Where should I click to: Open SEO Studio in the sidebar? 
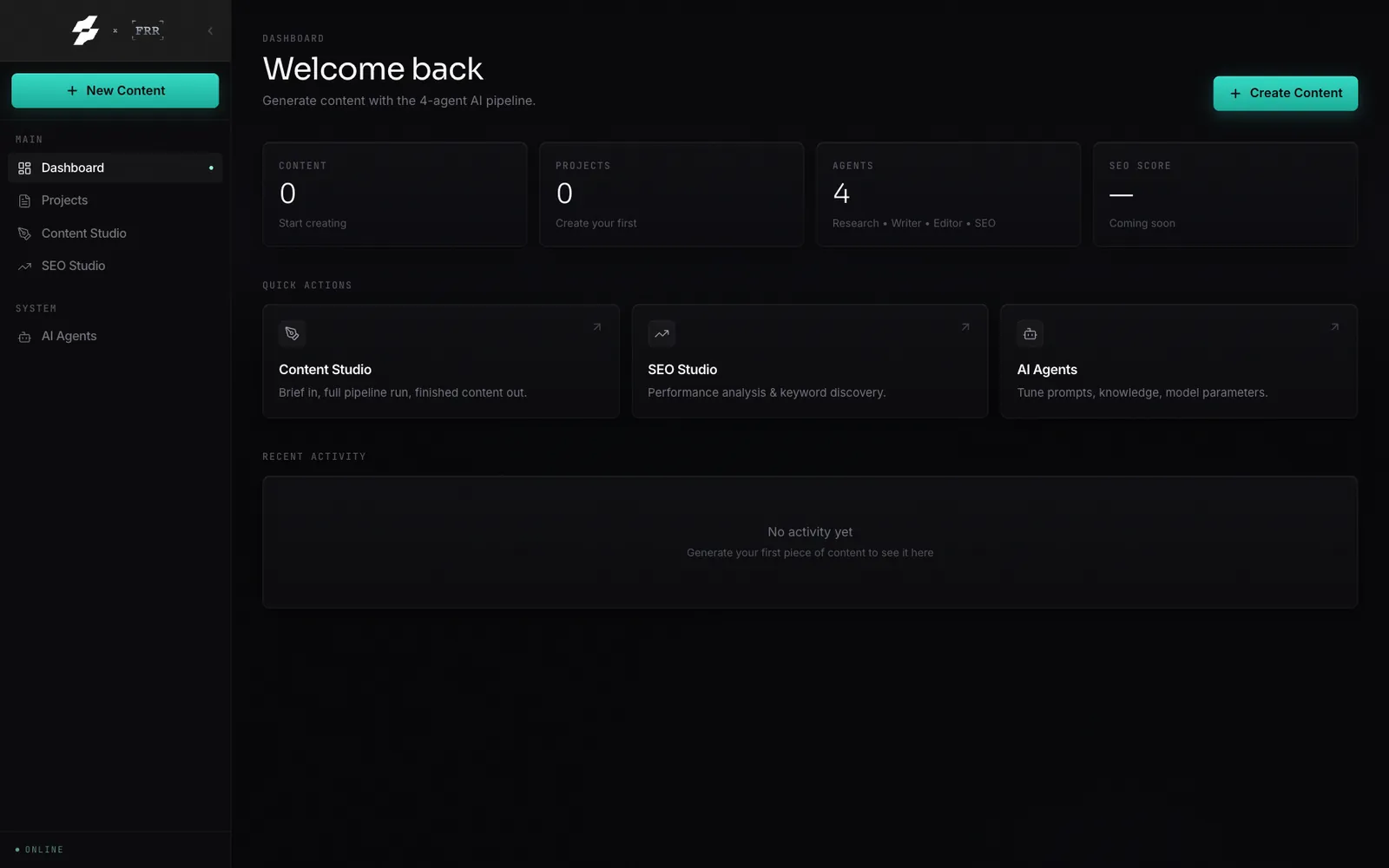tap(115, 266)
